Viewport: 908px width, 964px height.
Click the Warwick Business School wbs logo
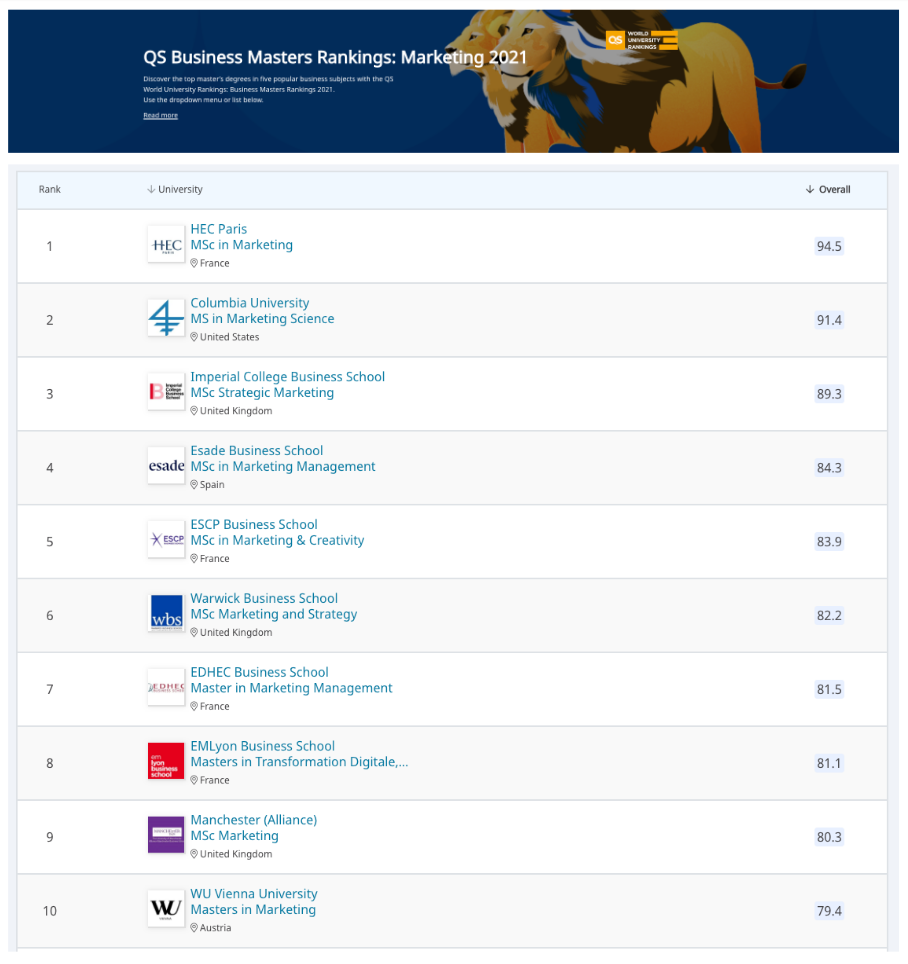(x=166, y=614)
